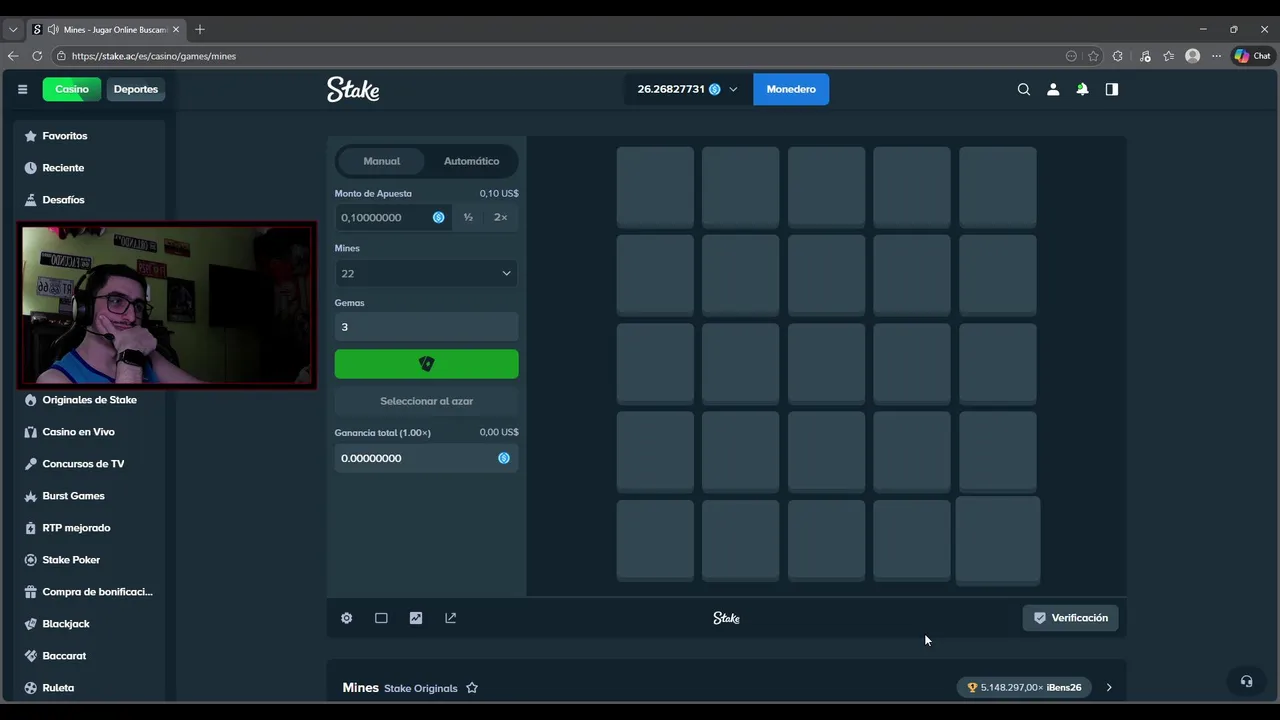Open the browser profile avatar
Screen dimensions: 1280x720
tap(1192, 56)
